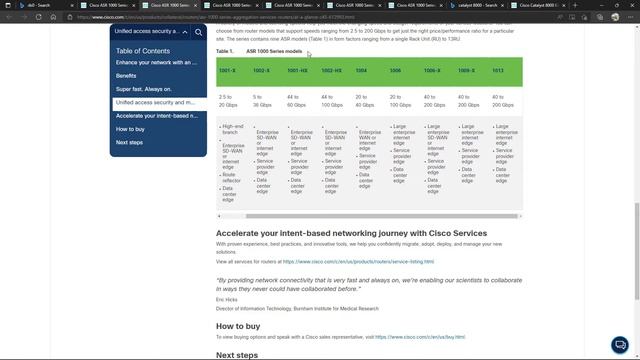Close the catalyst 8000 - Search tab

[502, 5]
